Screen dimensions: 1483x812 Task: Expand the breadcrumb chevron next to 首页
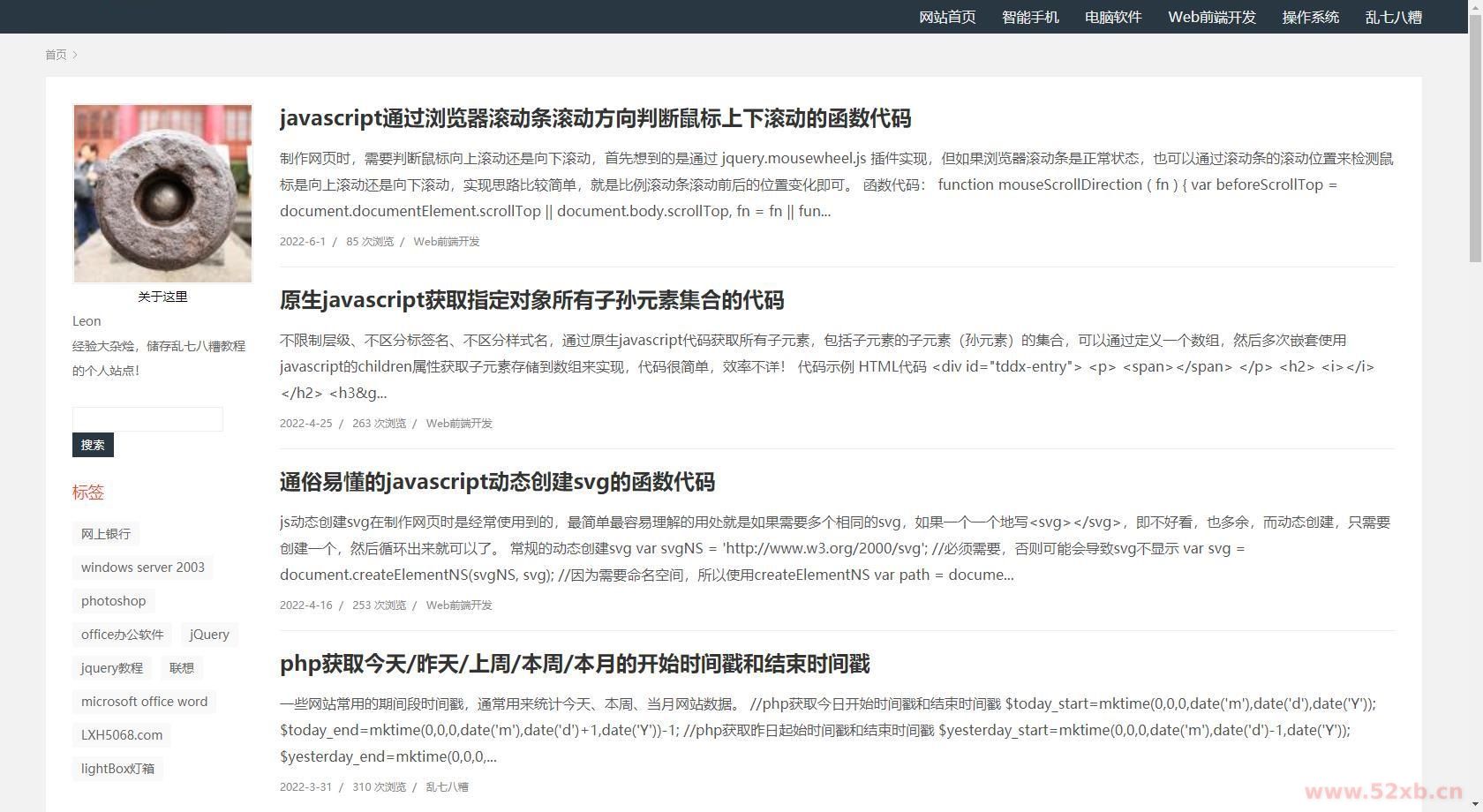click(76, 55)
